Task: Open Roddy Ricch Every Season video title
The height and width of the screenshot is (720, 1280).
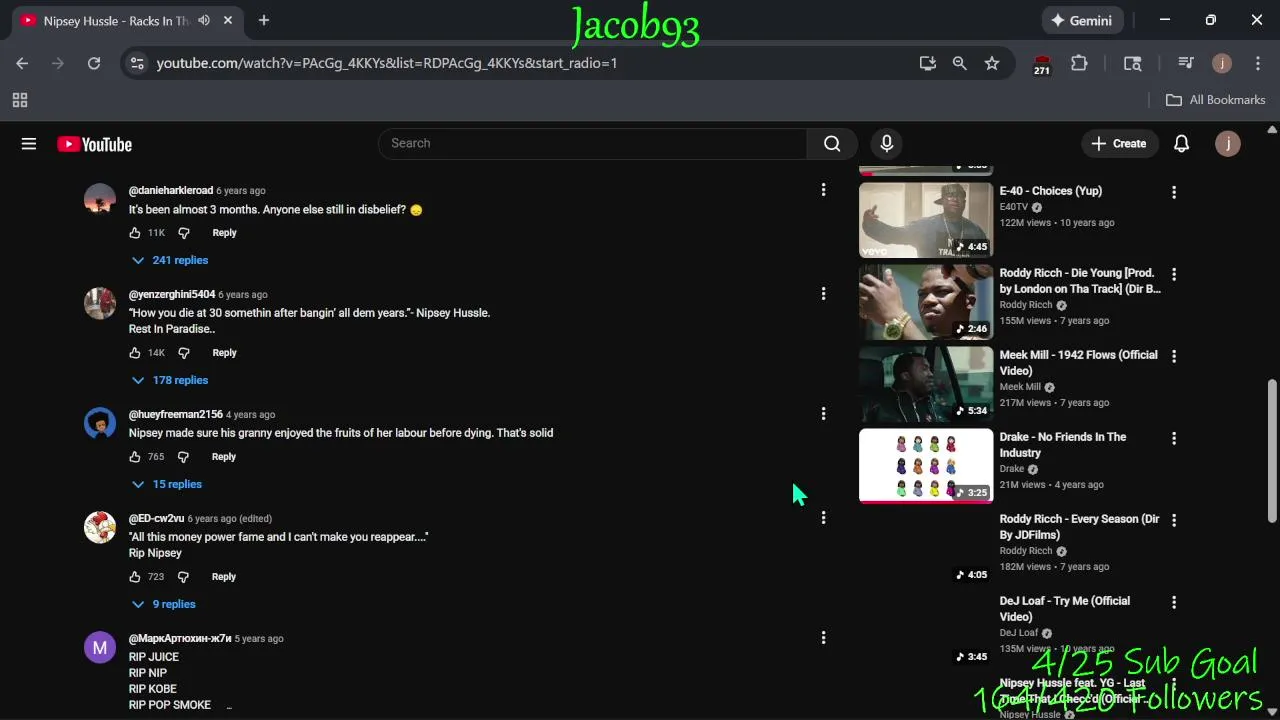Action: click(x=1080, y=527)
